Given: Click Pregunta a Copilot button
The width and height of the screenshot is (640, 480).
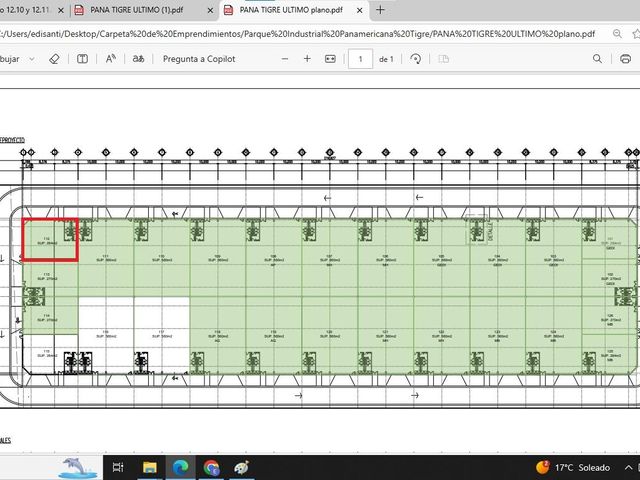Looking at the screenshot, I should click(x=199, y=59).
